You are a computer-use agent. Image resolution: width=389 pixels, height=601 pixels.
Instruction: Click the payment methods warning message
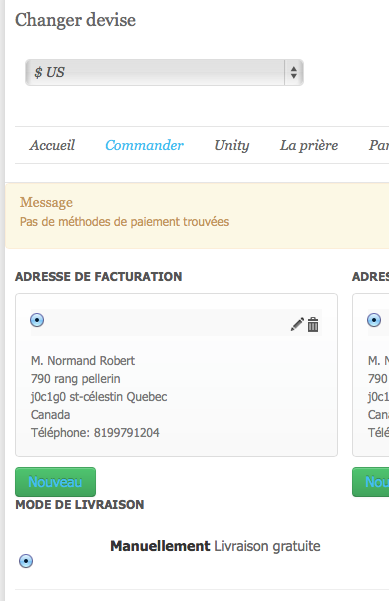[x=125, y=222]
